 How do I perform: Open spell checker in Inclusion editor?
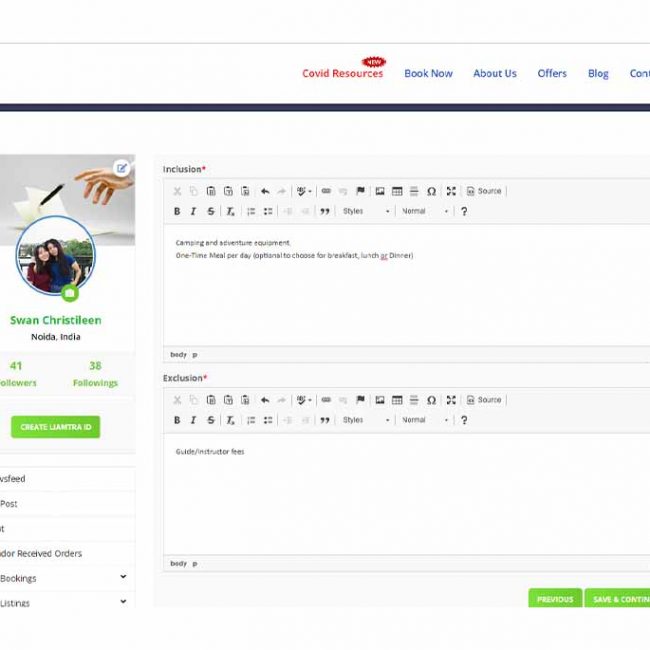click(x=304, y=191)
